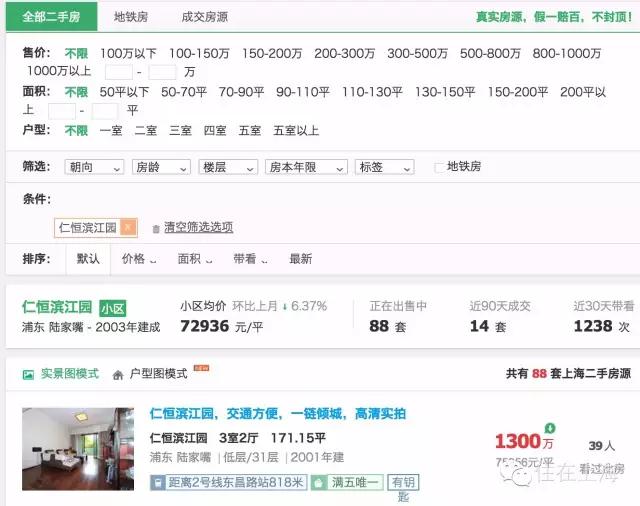Image resolution: width=640 pixels, height=506 pixels.
Task: Open the 仁恒滨江园 community name link
Action: [57, 307]
